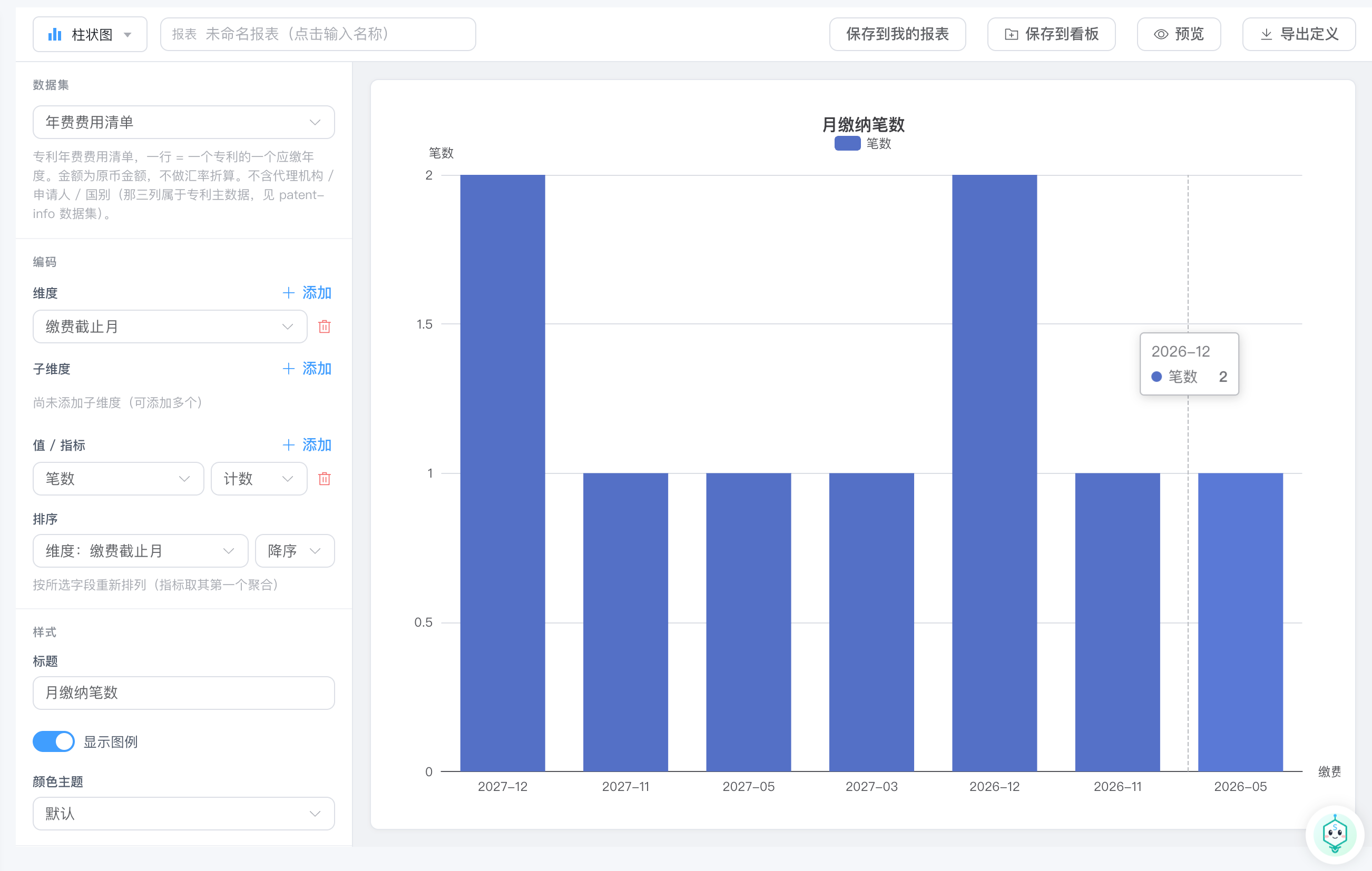This screenshot has height=871, width=1372.
Task: Open the 缴费截止月 dimension dropdown
Action: [170, 326]
